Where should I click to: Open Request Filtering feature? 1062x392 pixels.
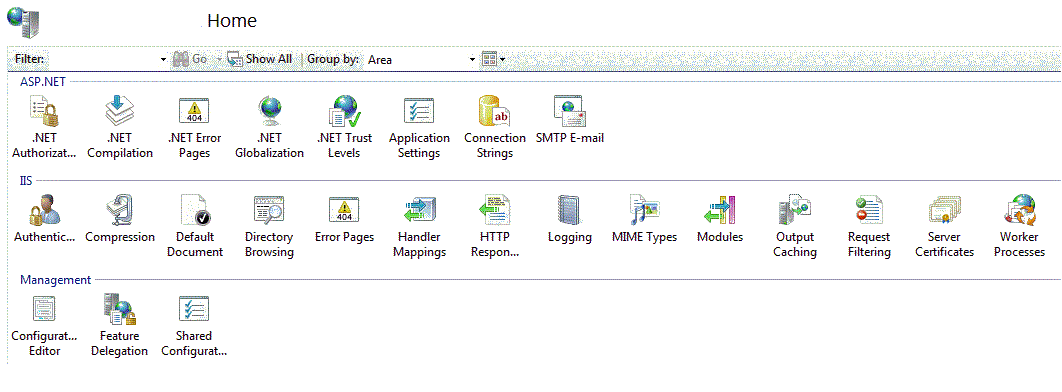(x=870, y=225)
